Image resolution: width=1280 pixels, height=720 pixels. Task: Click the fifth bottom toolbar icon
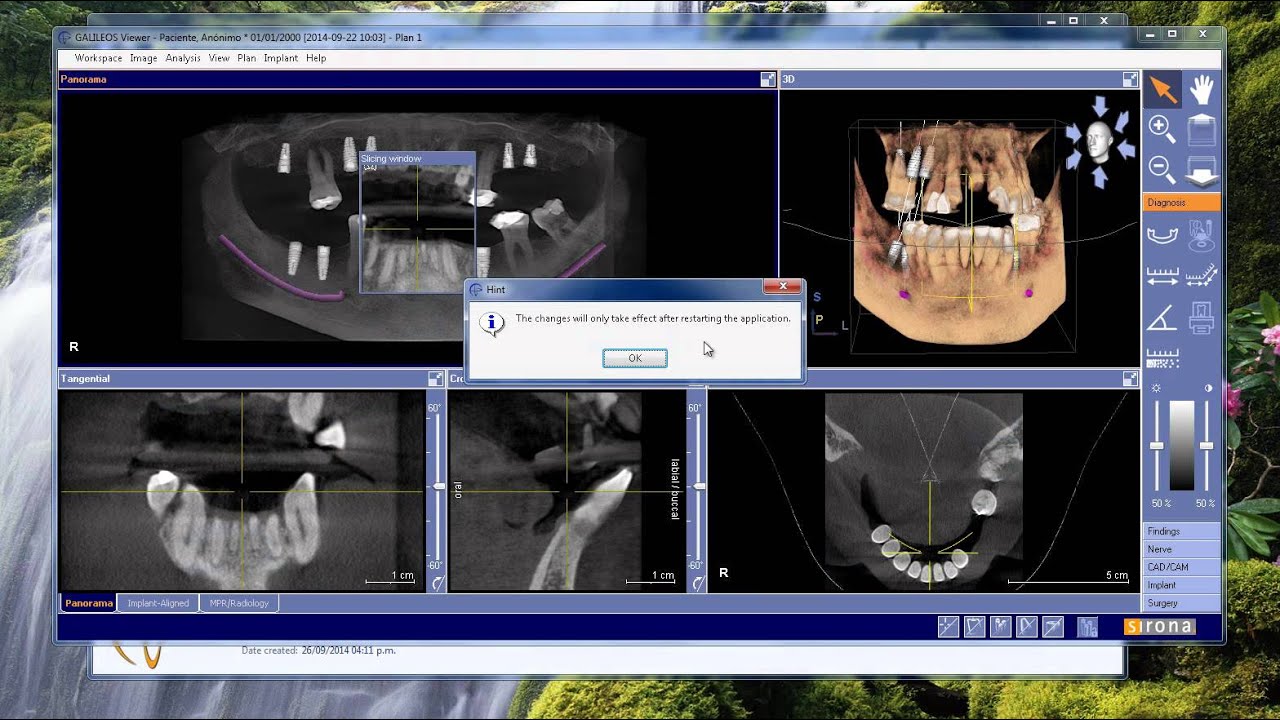(1052, 627)
